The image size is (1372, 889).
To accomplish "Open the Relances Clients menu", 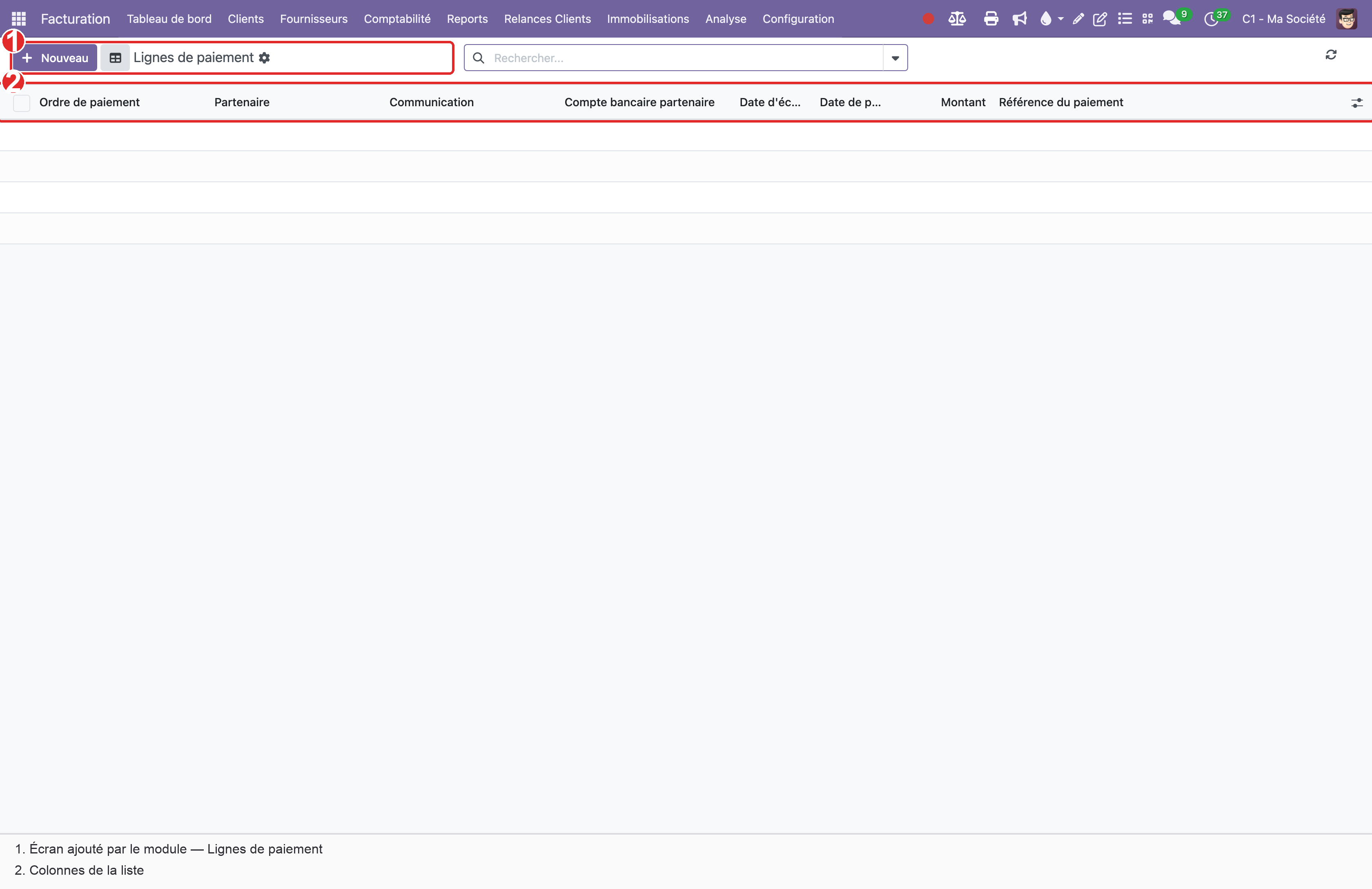I will point(547,19).
